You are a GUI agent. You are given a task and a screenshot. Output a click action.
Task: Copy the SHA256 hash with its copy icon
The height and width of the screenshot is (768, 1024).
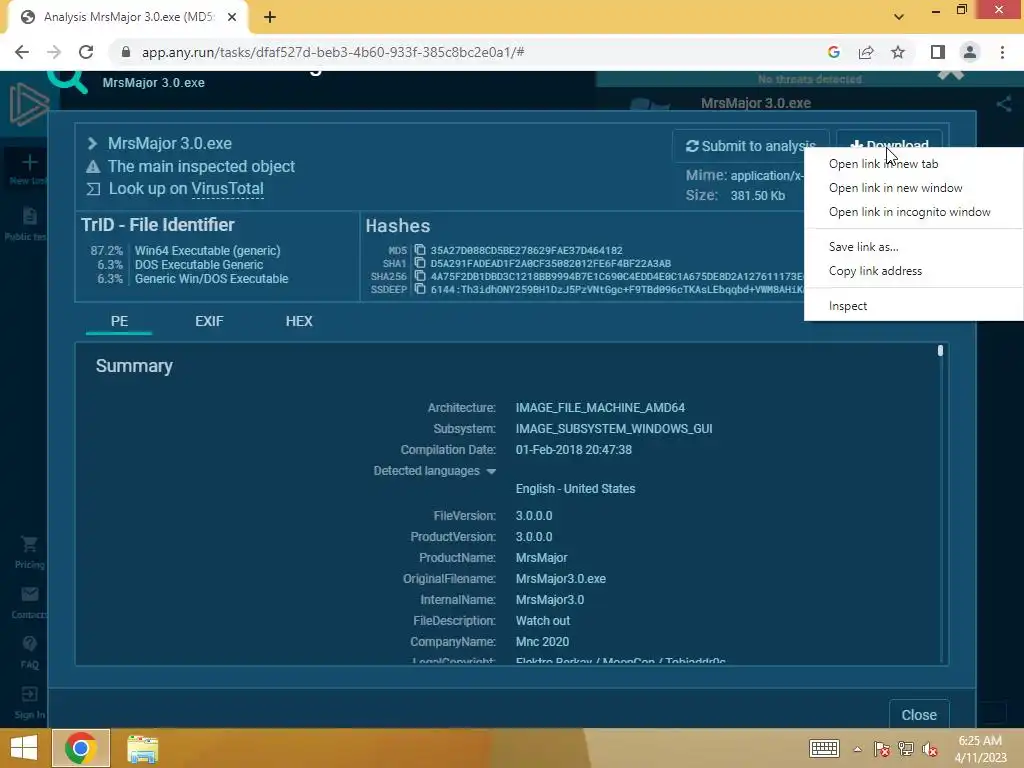click(x=420, y=276)
